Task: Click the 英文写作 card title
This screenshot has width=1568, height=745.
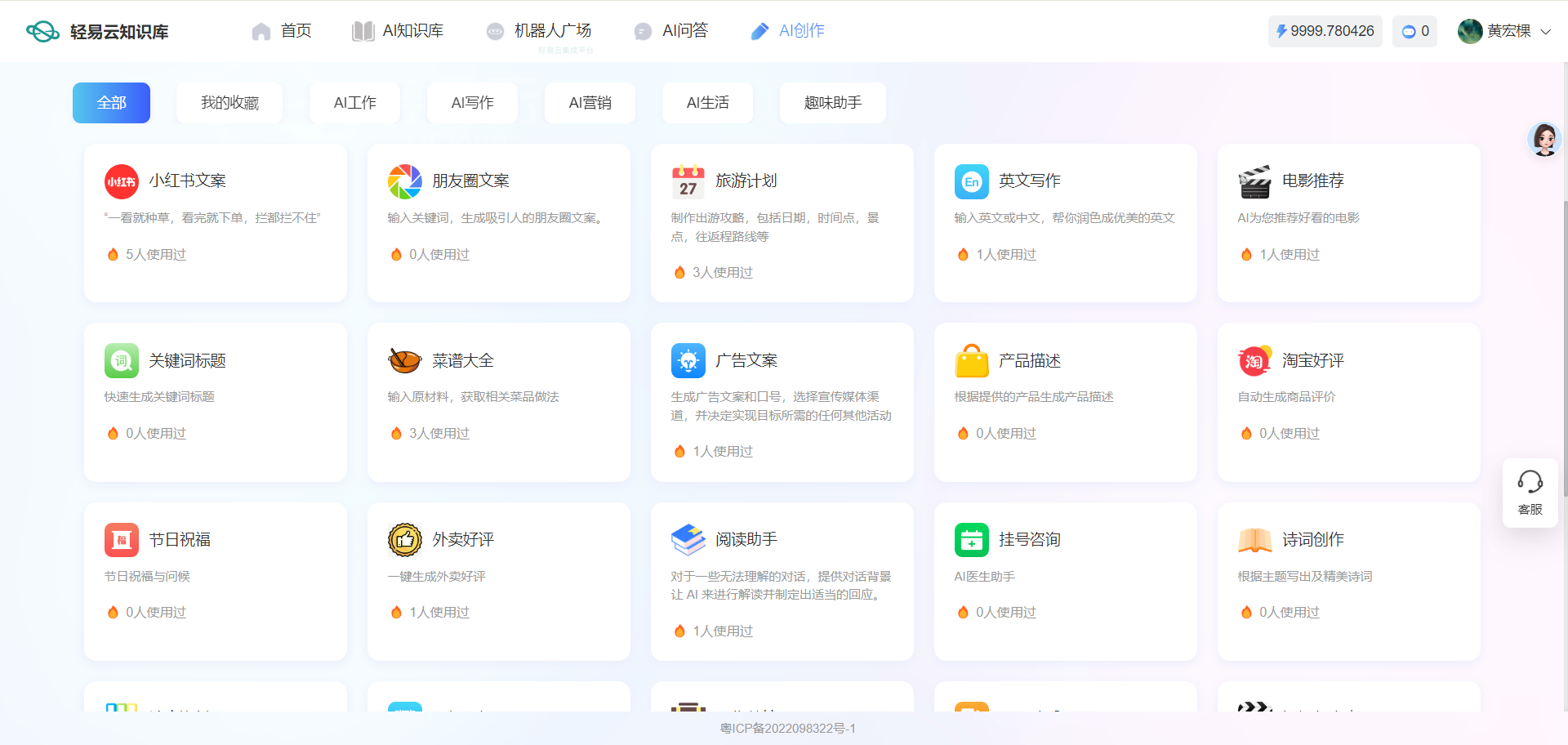Action: (x=1030, y=181)
